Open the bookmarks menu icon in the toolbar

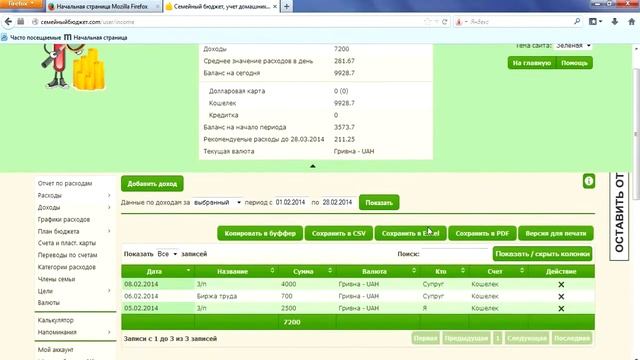pos(595,22)
